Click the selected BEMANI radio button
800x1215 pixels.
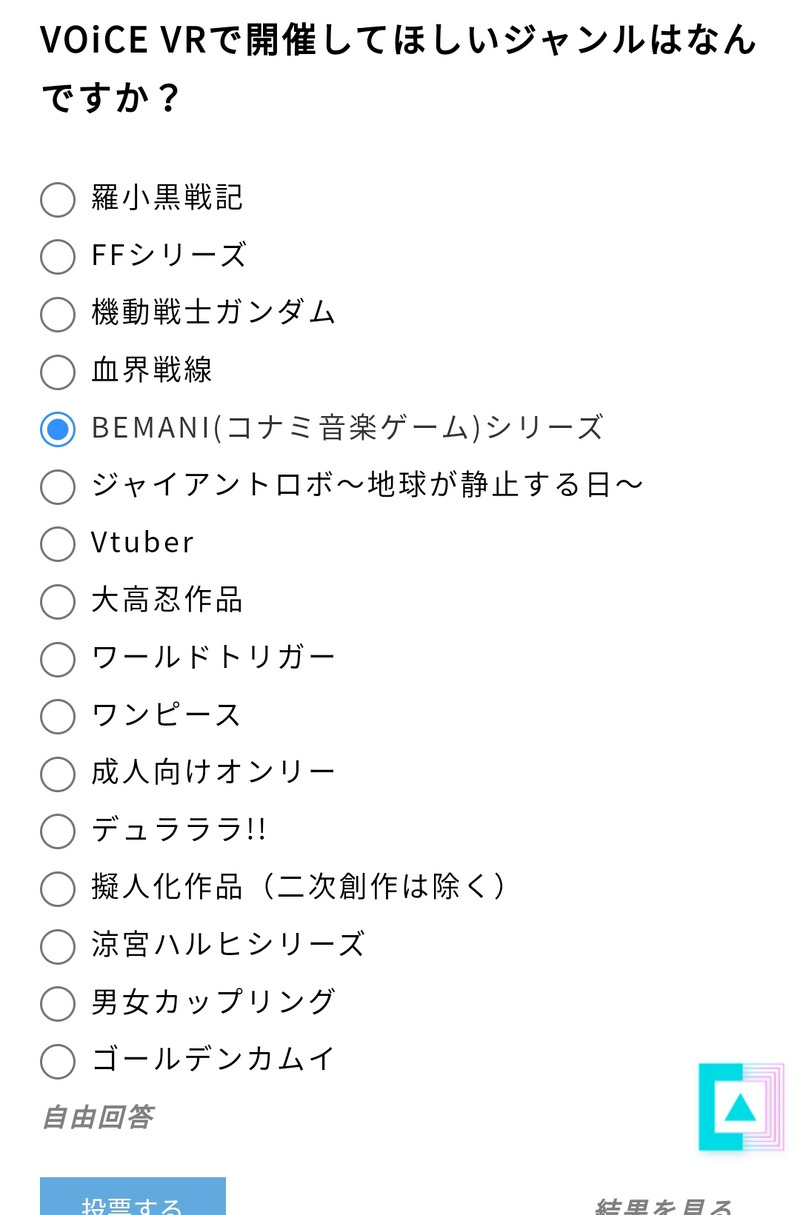[58, 429]
